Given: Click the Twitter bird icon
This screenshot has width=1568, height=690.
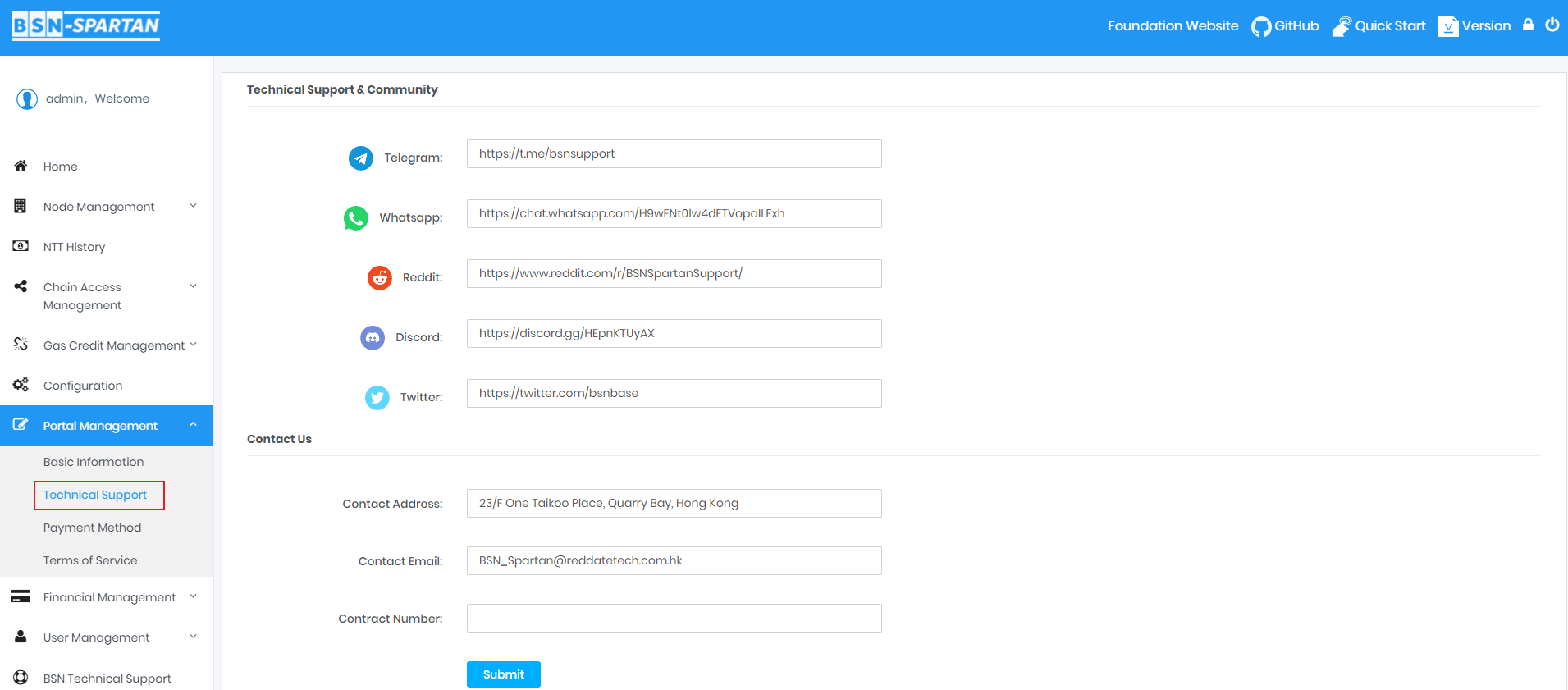Looking at the screenshot, I should (377, 397).
